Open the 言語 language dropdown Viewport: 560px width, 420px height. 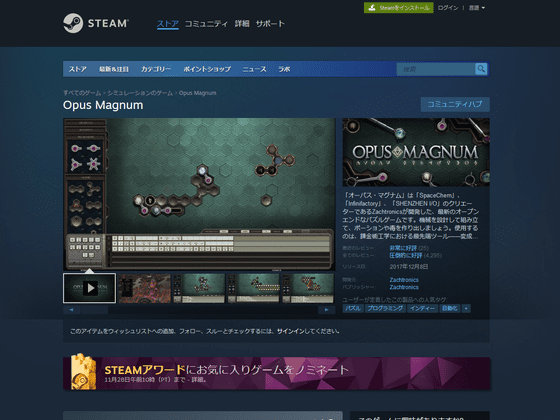click(x=476, y=8)
